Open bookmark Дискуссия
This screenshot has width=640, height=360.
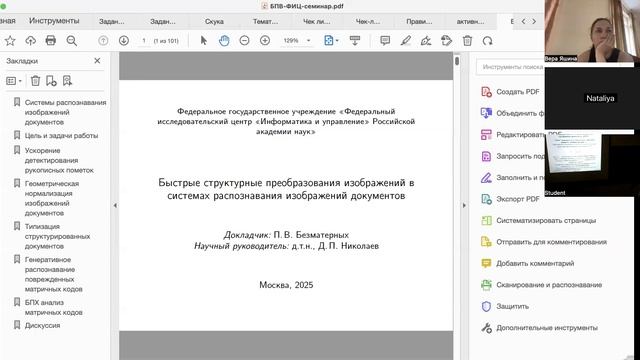tap(42, 325)
